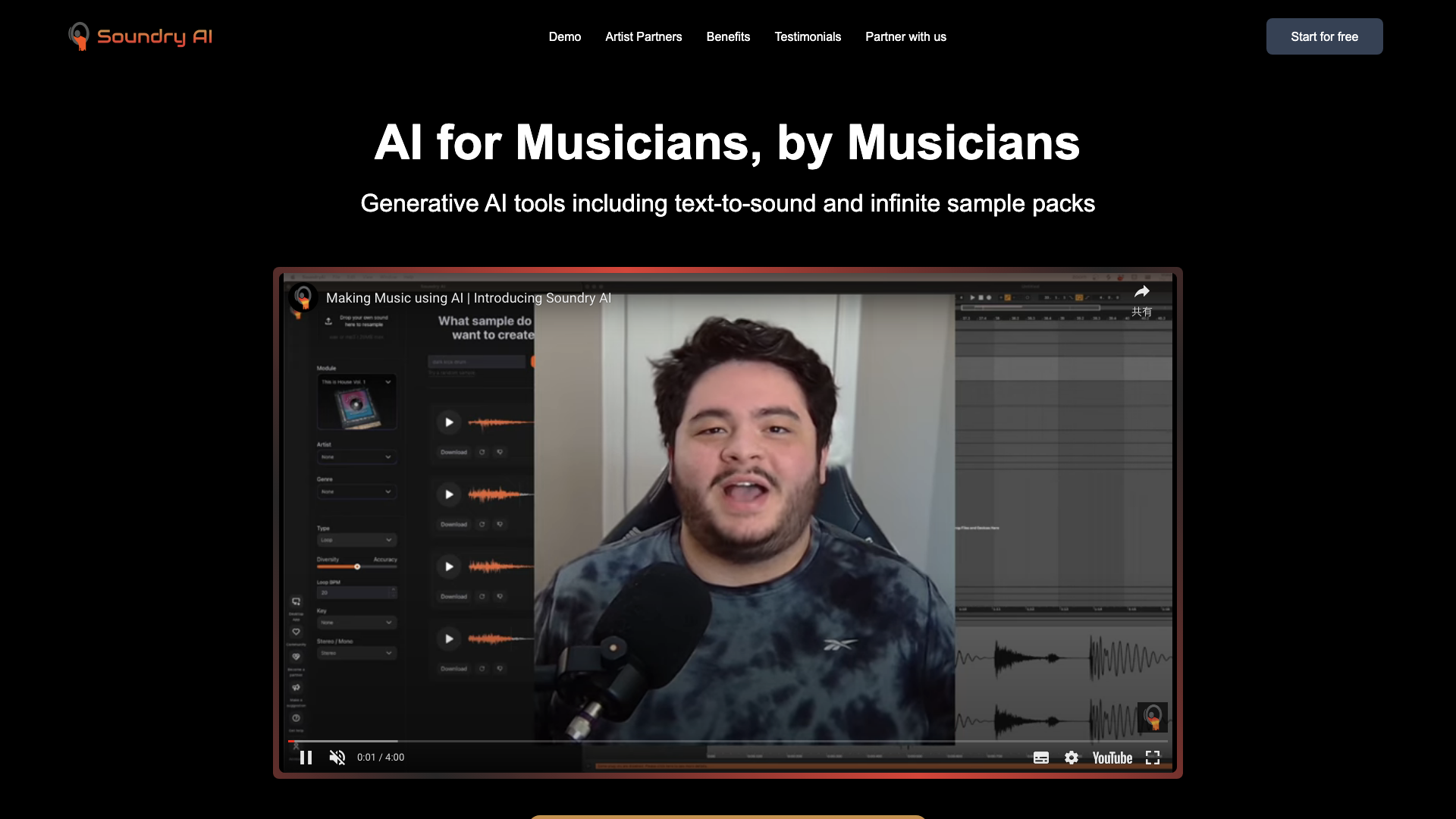The height and width of the screenshot is (819, 1456).
Task: Click the Start for free button
Action: (1324, 36)
